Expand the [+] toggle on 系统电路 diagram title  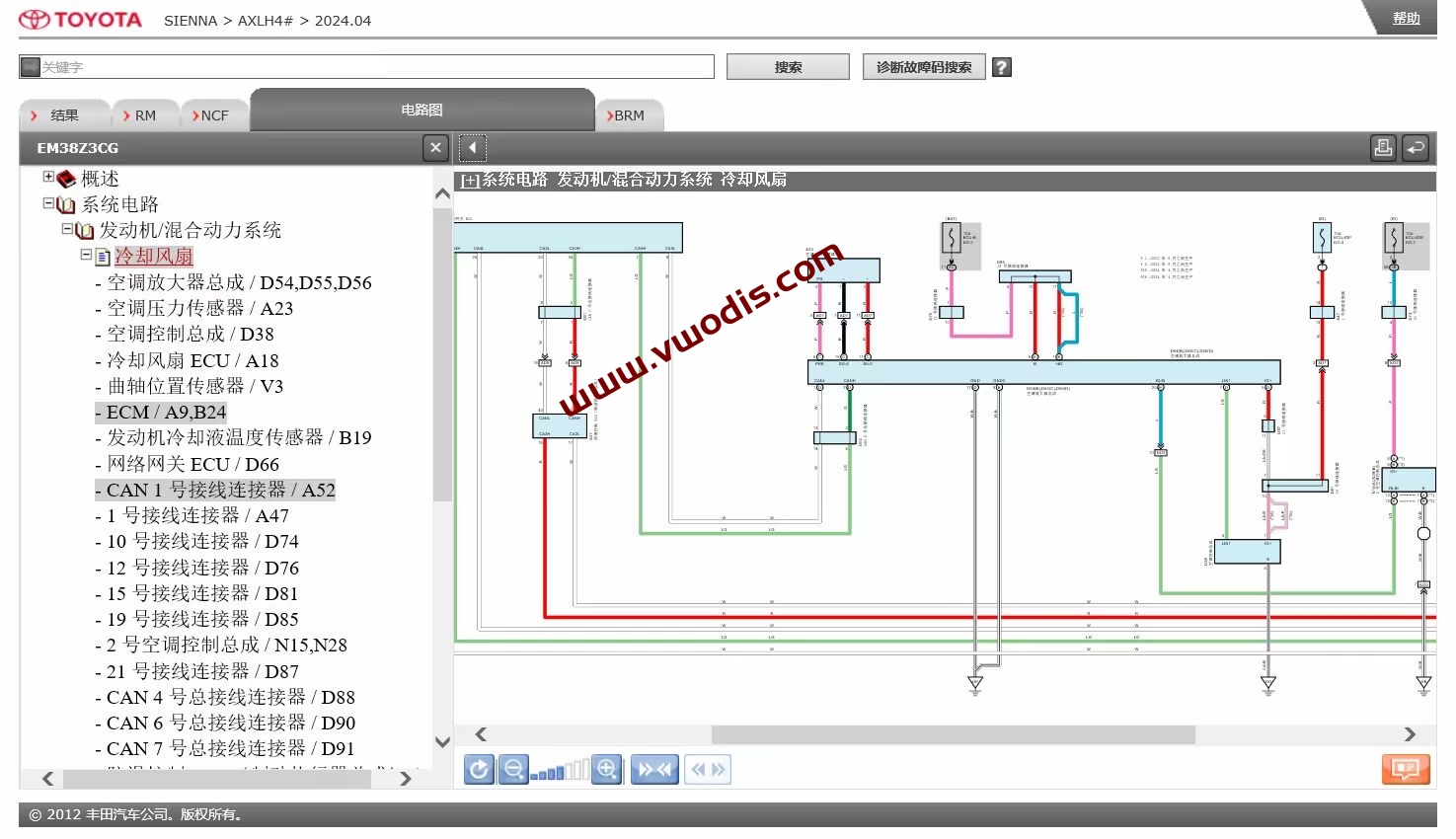pos(468,181)
